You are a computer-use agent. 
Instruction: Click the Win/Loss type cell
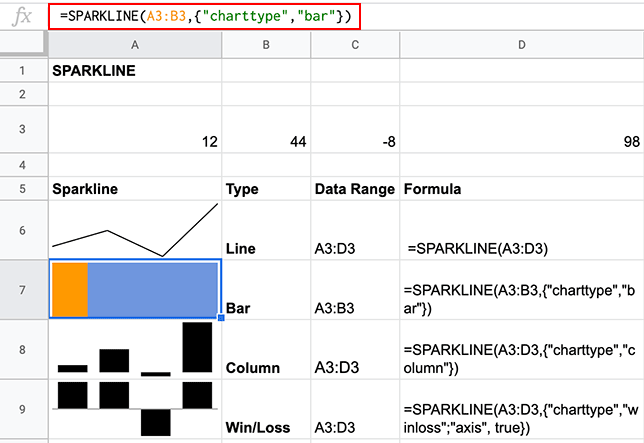pos(266,409)
